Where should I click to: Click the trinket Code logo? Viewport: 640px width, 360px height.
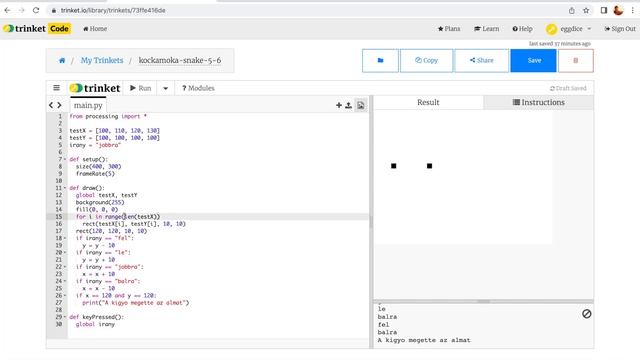[37, 29]
